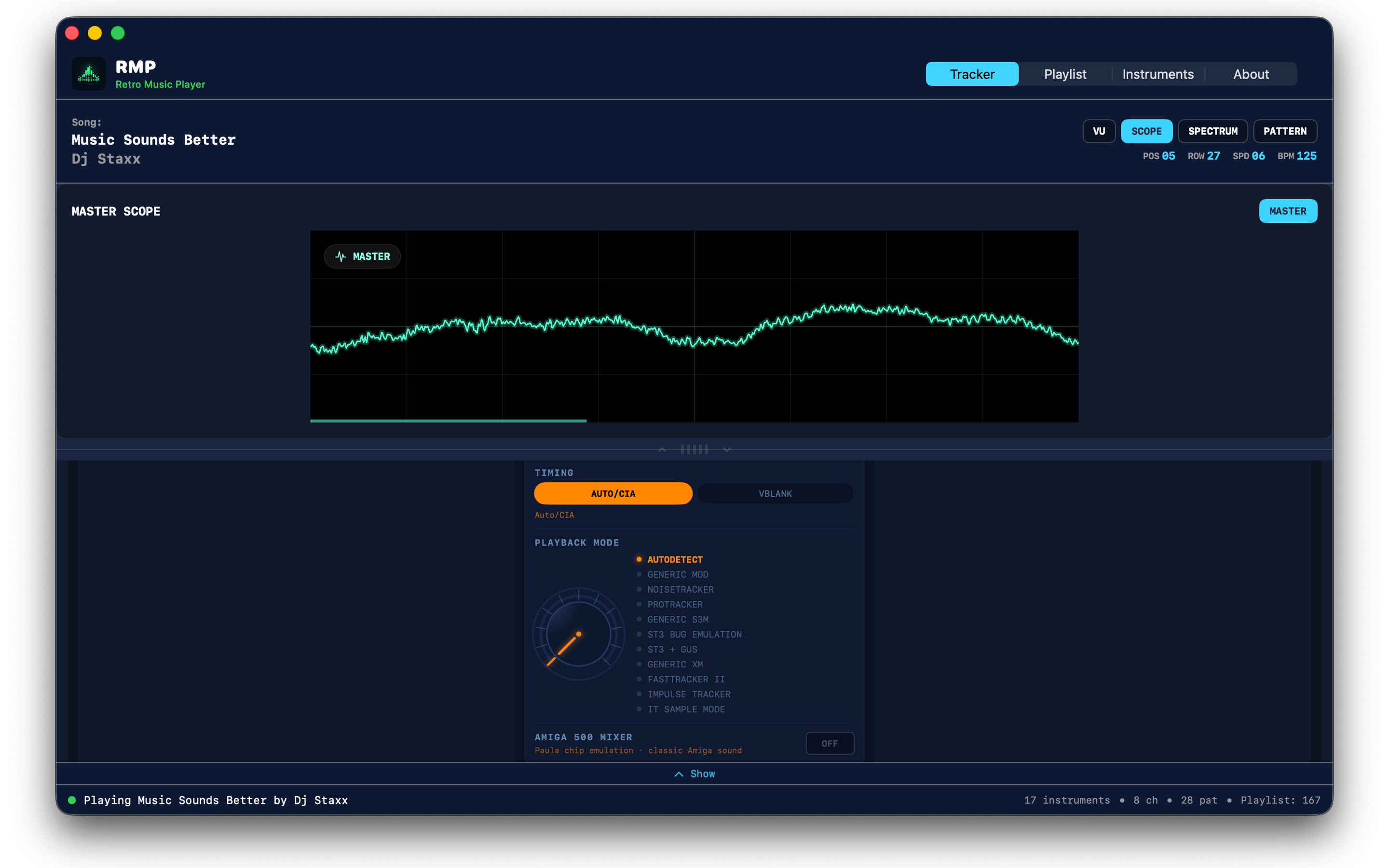Click the 28 pat status entry
The width and height of the screenshot is (1389, 868).
[x=1198, y=800]
